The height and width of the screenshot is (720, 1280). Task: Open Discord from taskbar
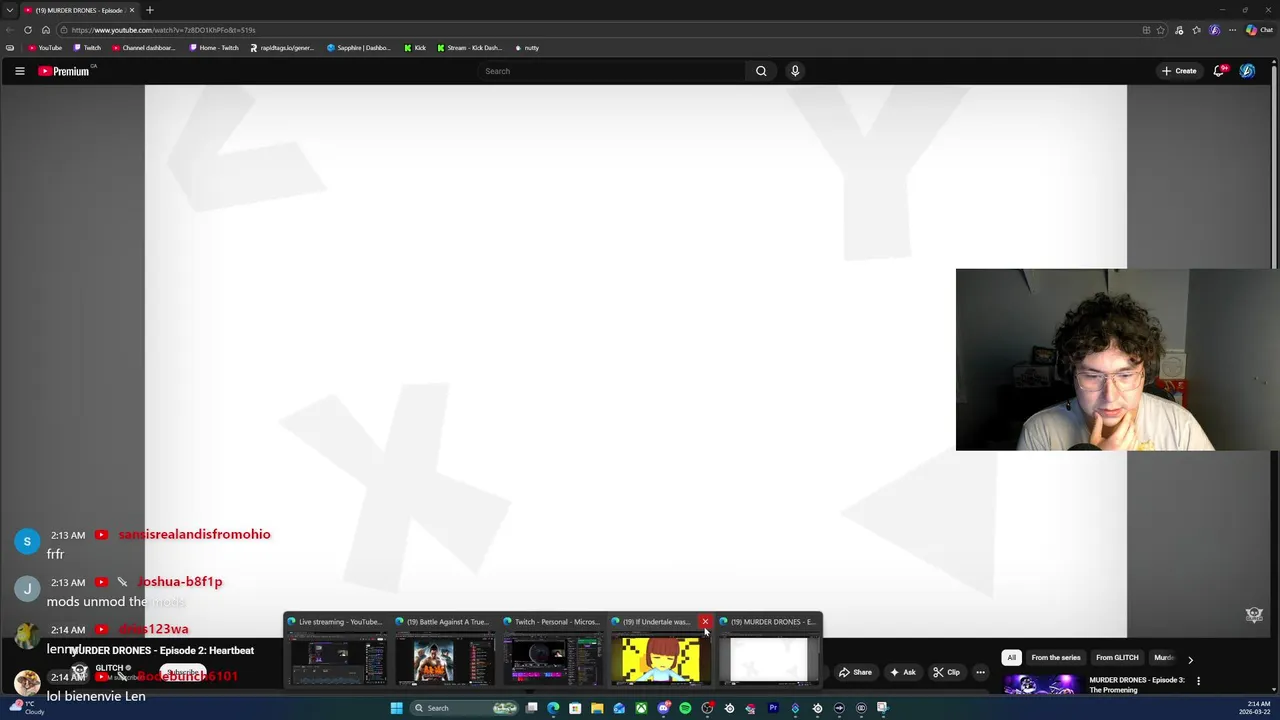[x=663, y=708]
